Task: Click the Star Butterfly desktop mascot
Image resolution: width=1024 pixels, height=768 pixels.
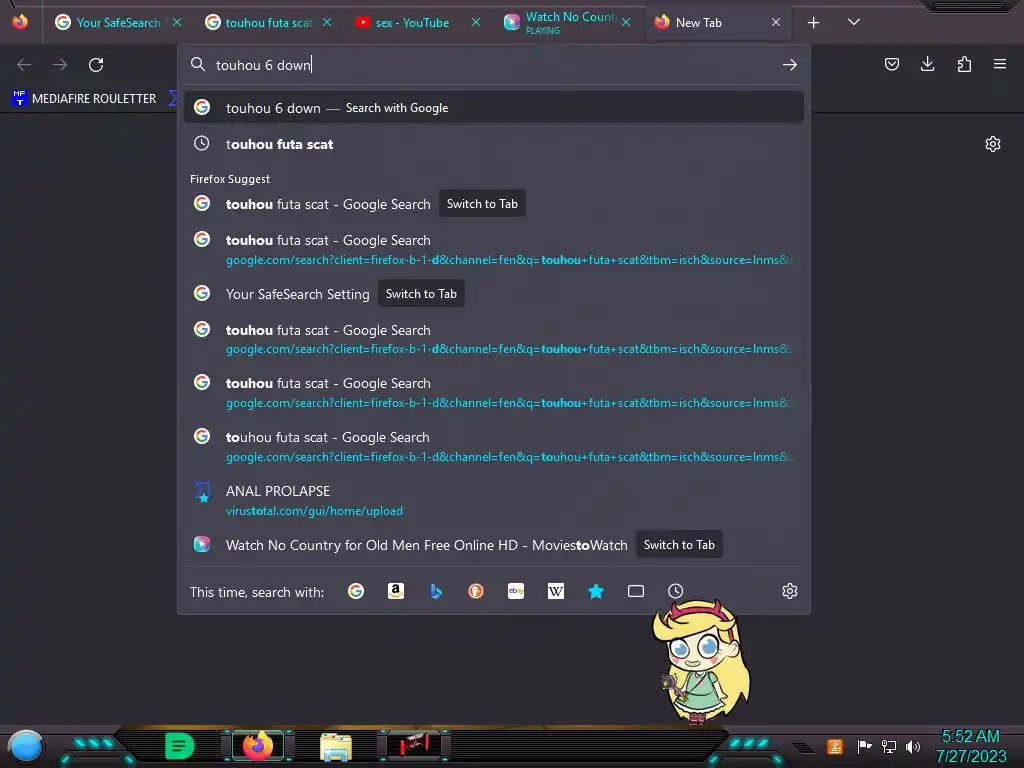Action: click(x=702, y=662)
